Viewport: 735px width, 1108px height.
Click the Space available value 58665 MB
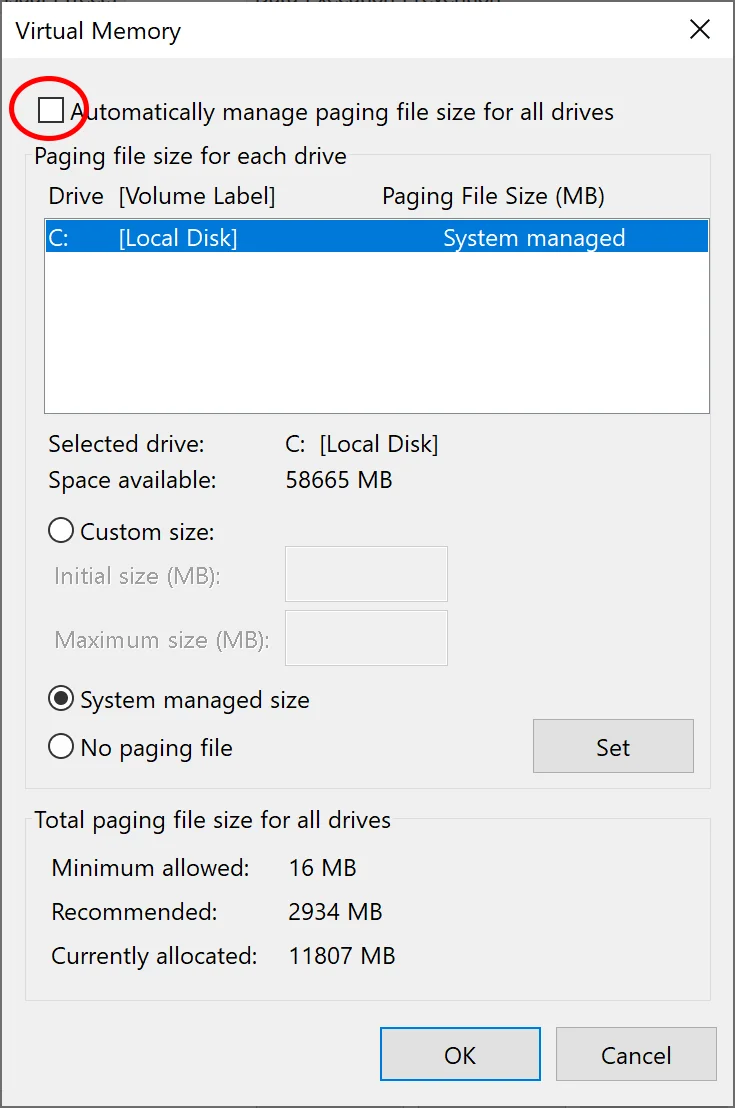339,480
